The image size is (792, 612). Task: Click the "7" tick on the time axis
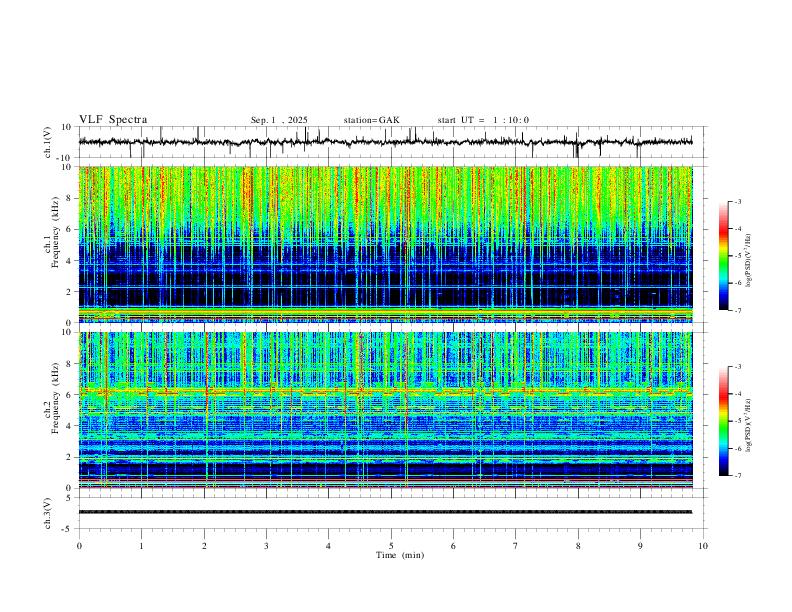pos(516,546)
